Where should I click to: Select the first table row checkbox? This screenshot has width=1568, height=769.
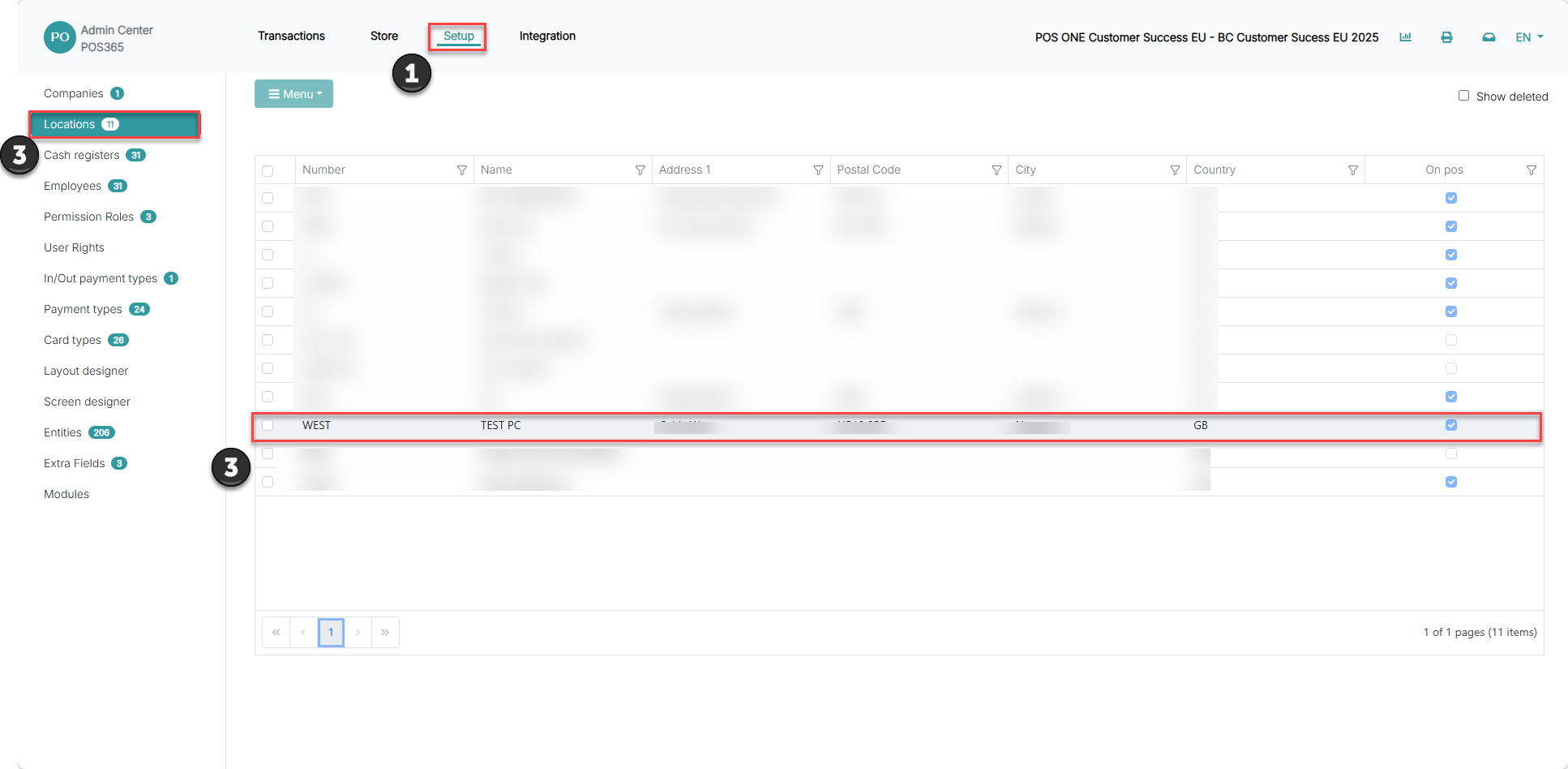268,198
